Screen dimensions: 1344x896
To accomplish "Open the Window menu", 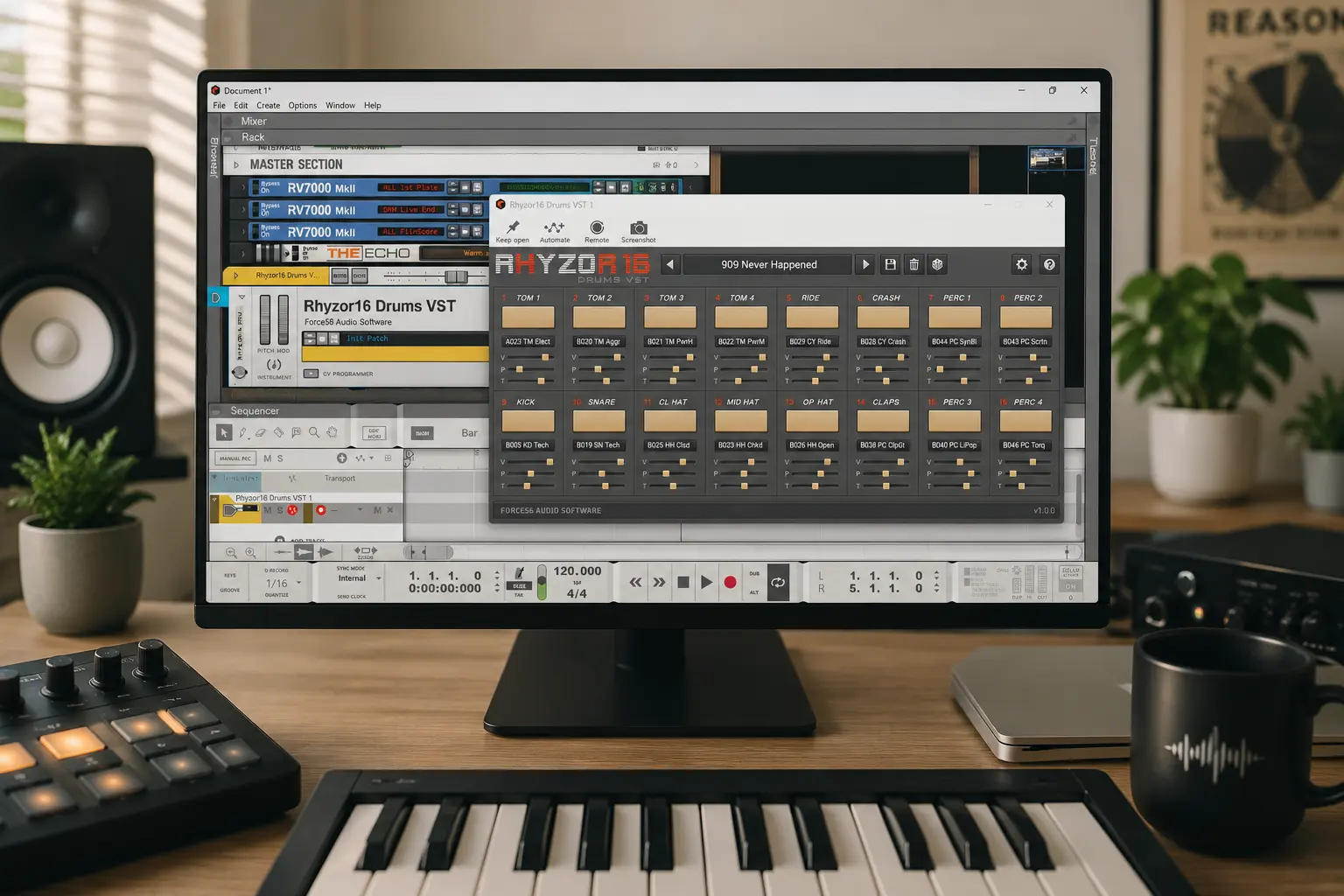I will click(x=340, y=105).
